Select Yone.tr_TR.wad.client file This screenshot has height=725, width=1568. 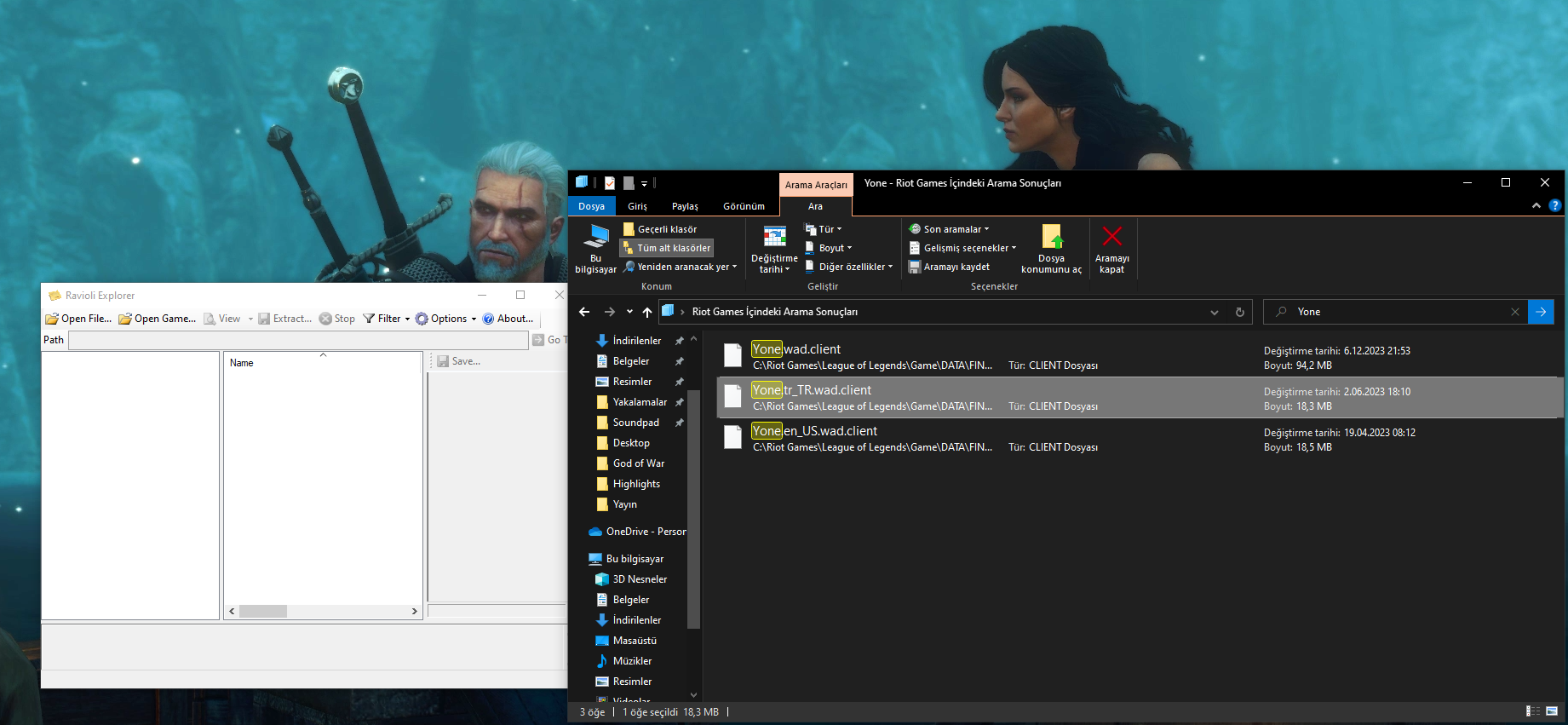click(x=1139, y=398)
